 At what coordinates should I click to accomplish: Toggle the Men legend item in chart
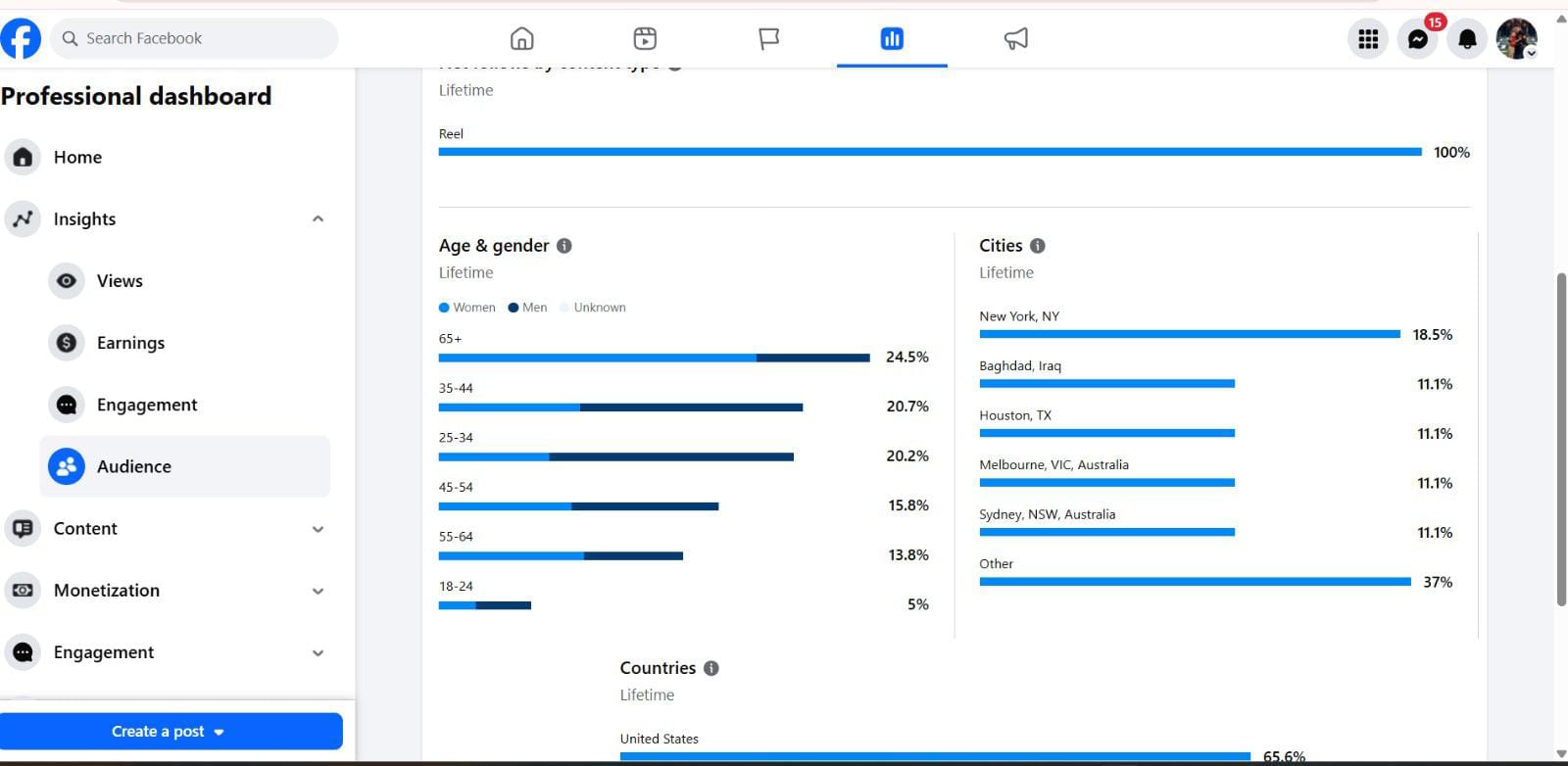click(x=528, y=308)
